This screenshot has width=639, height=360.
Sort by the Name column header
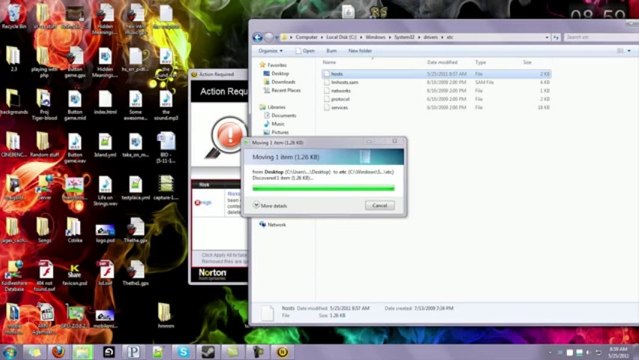tap(329, 62)
